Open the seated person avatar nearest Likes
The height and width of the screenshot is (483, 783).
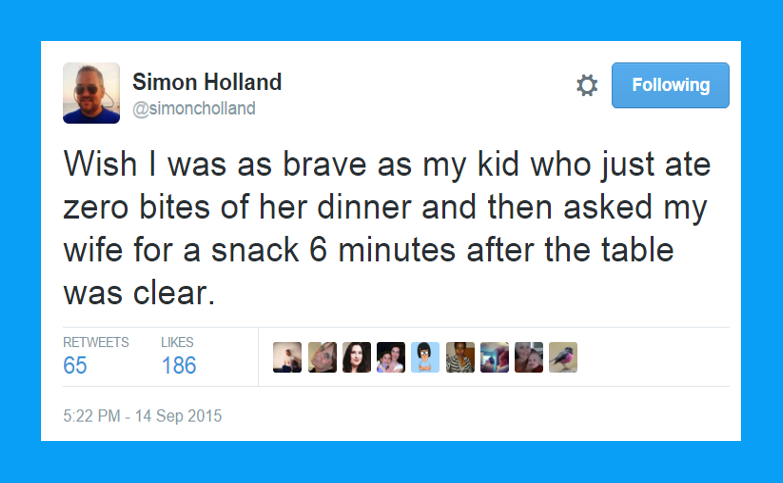click(x=287, y=357)
